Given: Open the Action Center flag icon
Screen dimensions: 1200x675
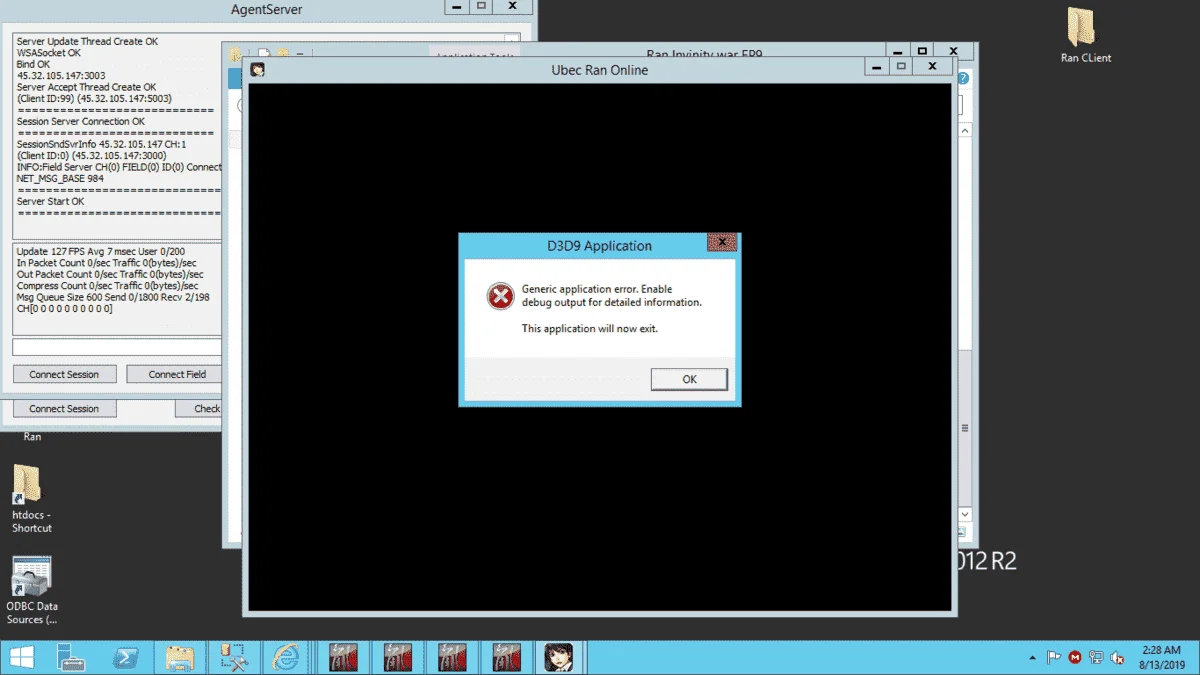Looking at the screenshot, I should pos(1053,658).
